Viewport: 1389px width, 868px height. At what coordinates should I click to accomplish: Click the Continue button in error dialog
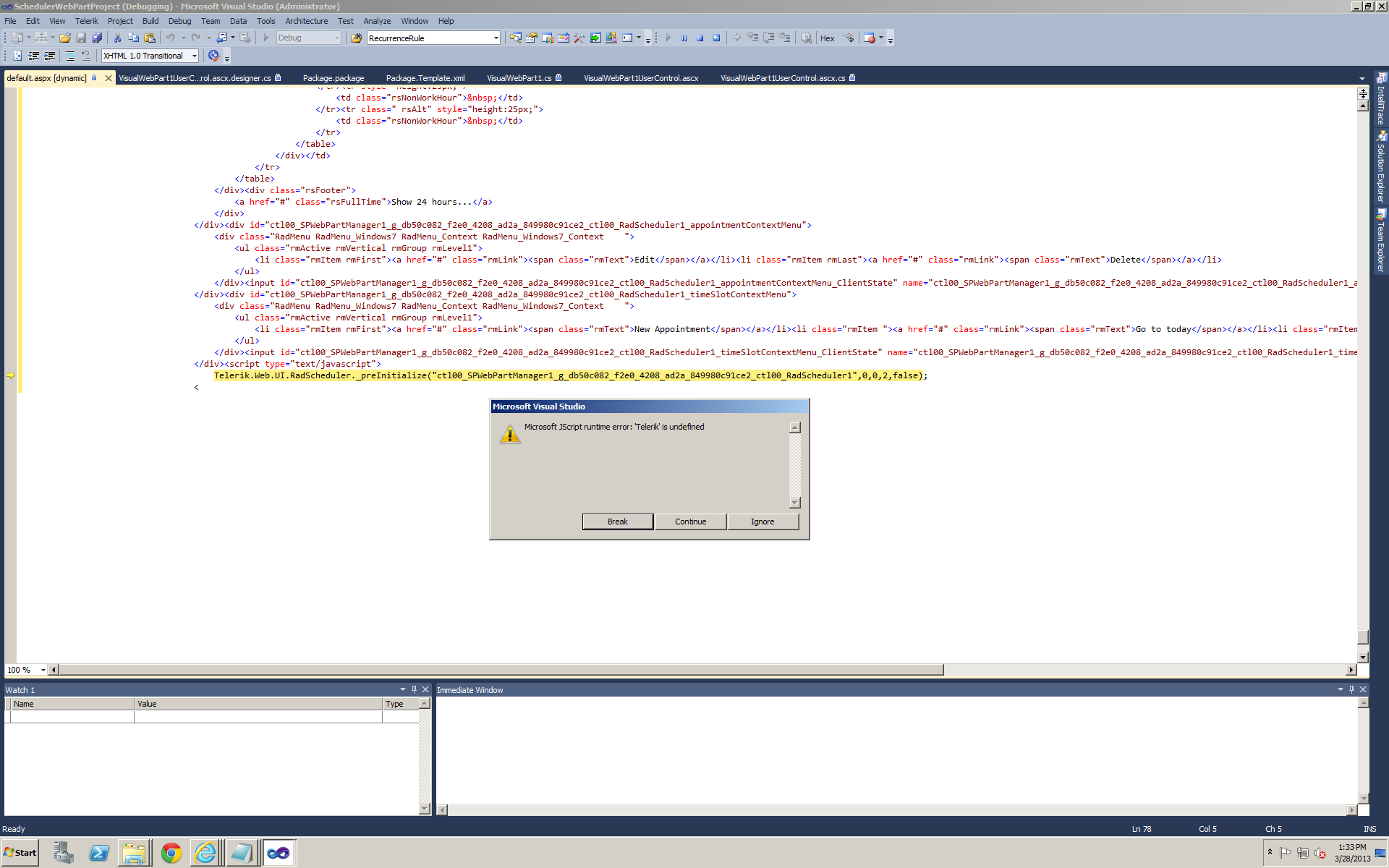pyautogui.click(x=690, y=522)
